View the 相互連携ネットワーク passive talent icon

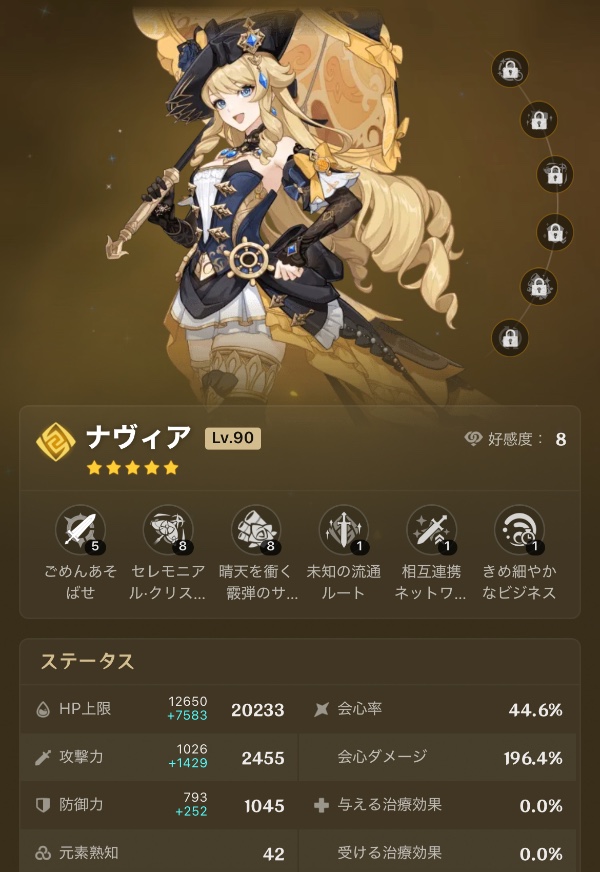431,530
